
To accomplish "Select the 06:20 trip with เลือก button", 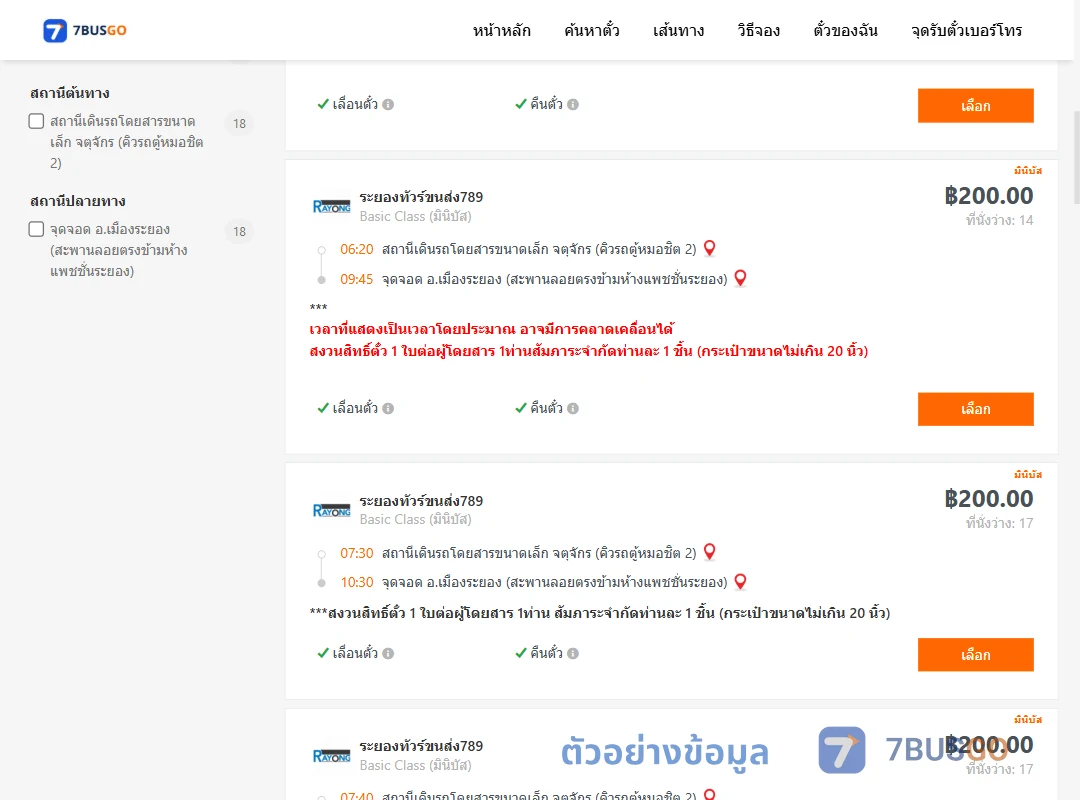I will [x=975, y=409].
